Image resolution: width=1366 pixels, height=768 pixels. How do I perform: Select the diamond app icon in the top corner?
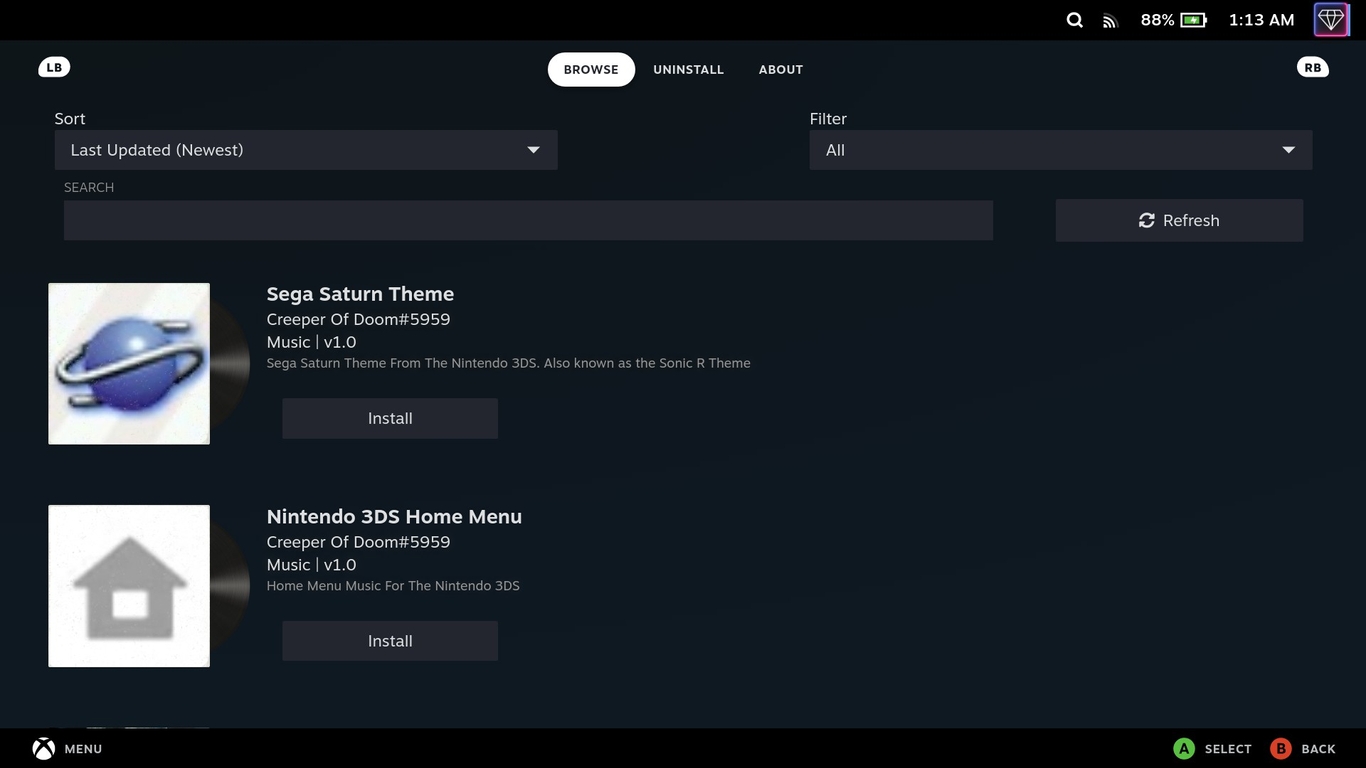(1331, 19)
